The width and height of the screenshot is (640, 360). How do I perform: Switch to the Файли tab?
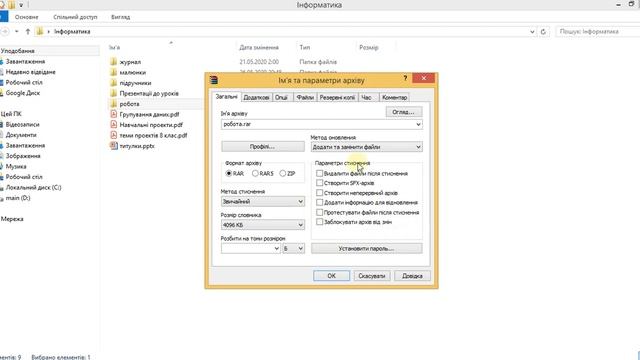[x=305, y=98]
